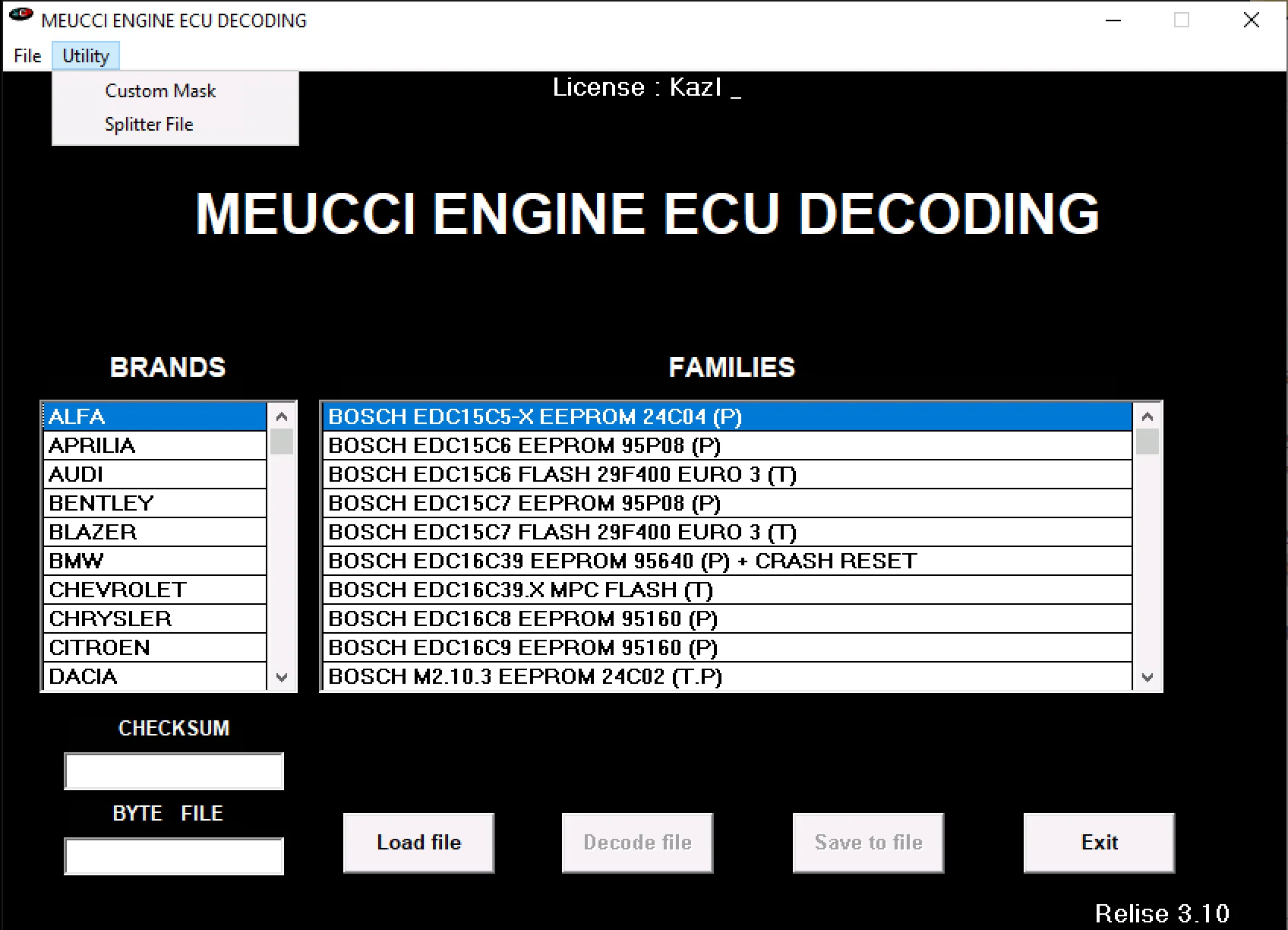Select BMW brand
Viewport: 1288px width, 930px height.
(155, 561)
